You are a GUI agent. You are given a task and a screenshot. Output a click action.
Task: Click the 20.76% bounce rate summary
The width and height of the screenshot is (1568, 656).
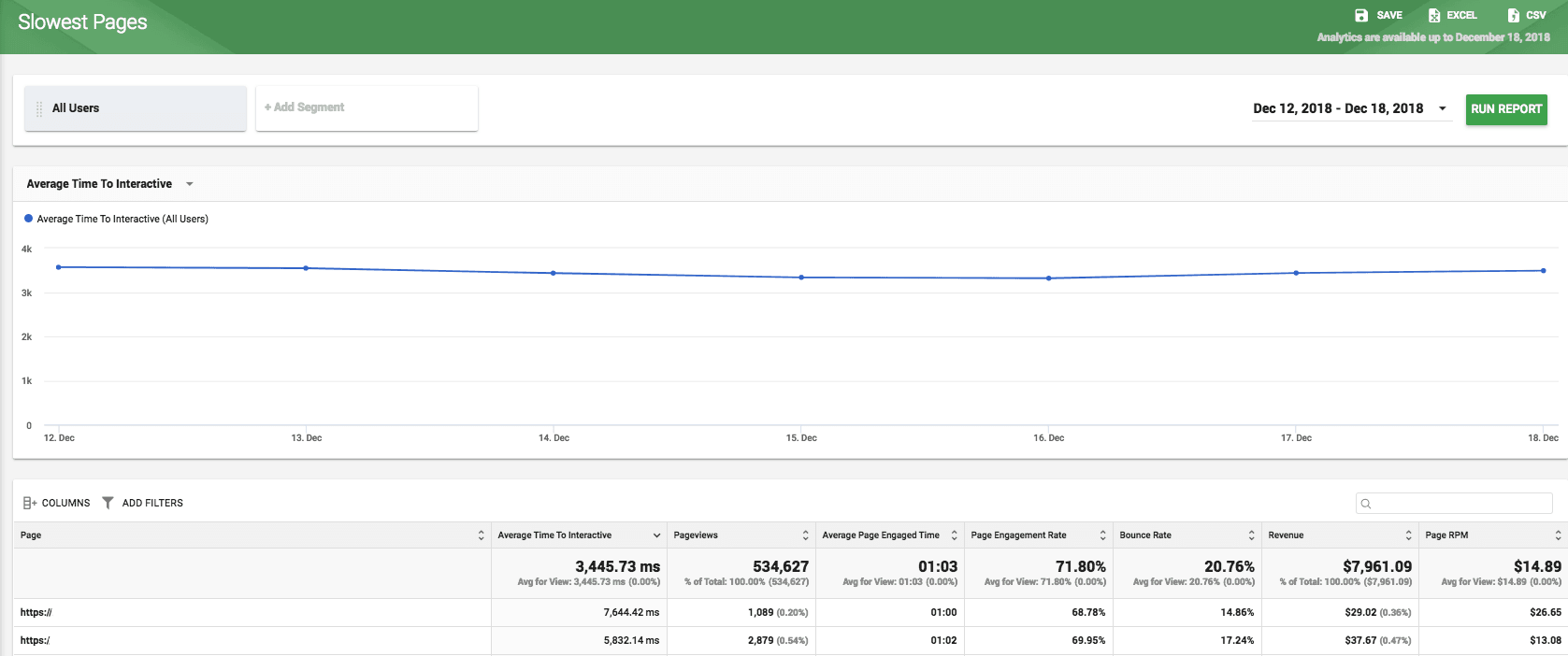pyautogui.click(x=1230, y=566)
